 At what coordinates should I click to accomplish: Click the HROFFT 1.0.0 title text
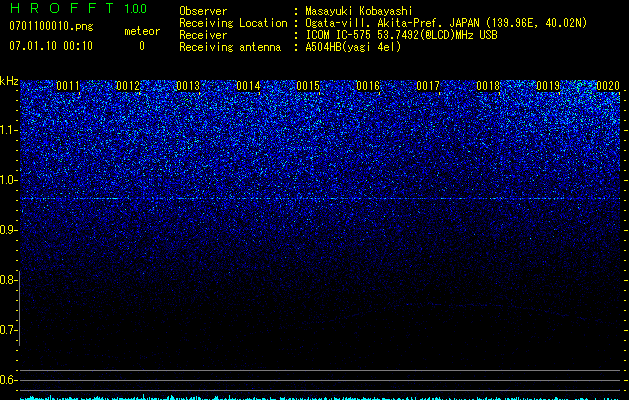click(79, 8)
